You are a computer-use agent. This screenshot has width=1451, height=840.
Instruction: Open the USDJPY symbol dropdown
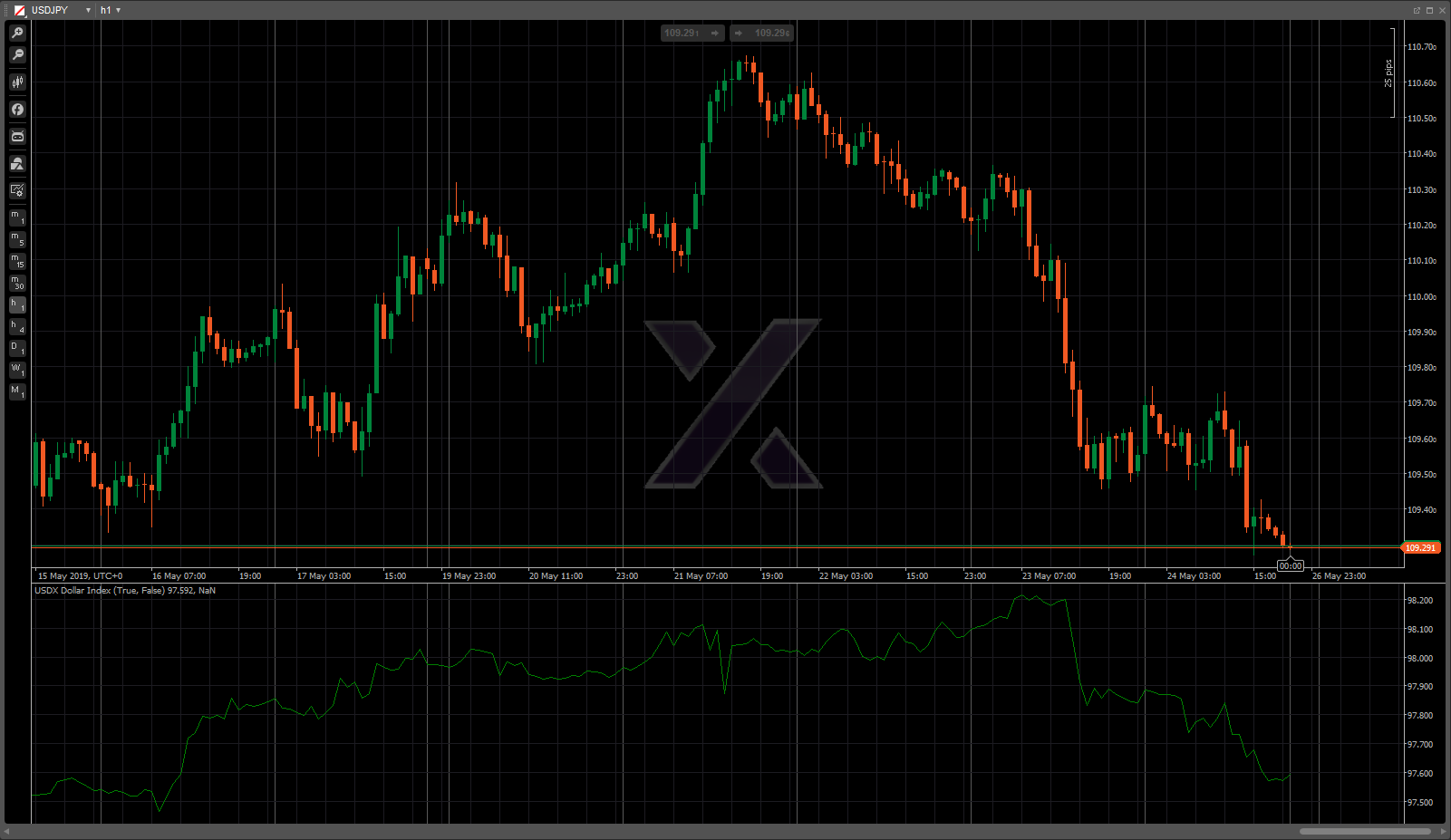pos(88,10)
